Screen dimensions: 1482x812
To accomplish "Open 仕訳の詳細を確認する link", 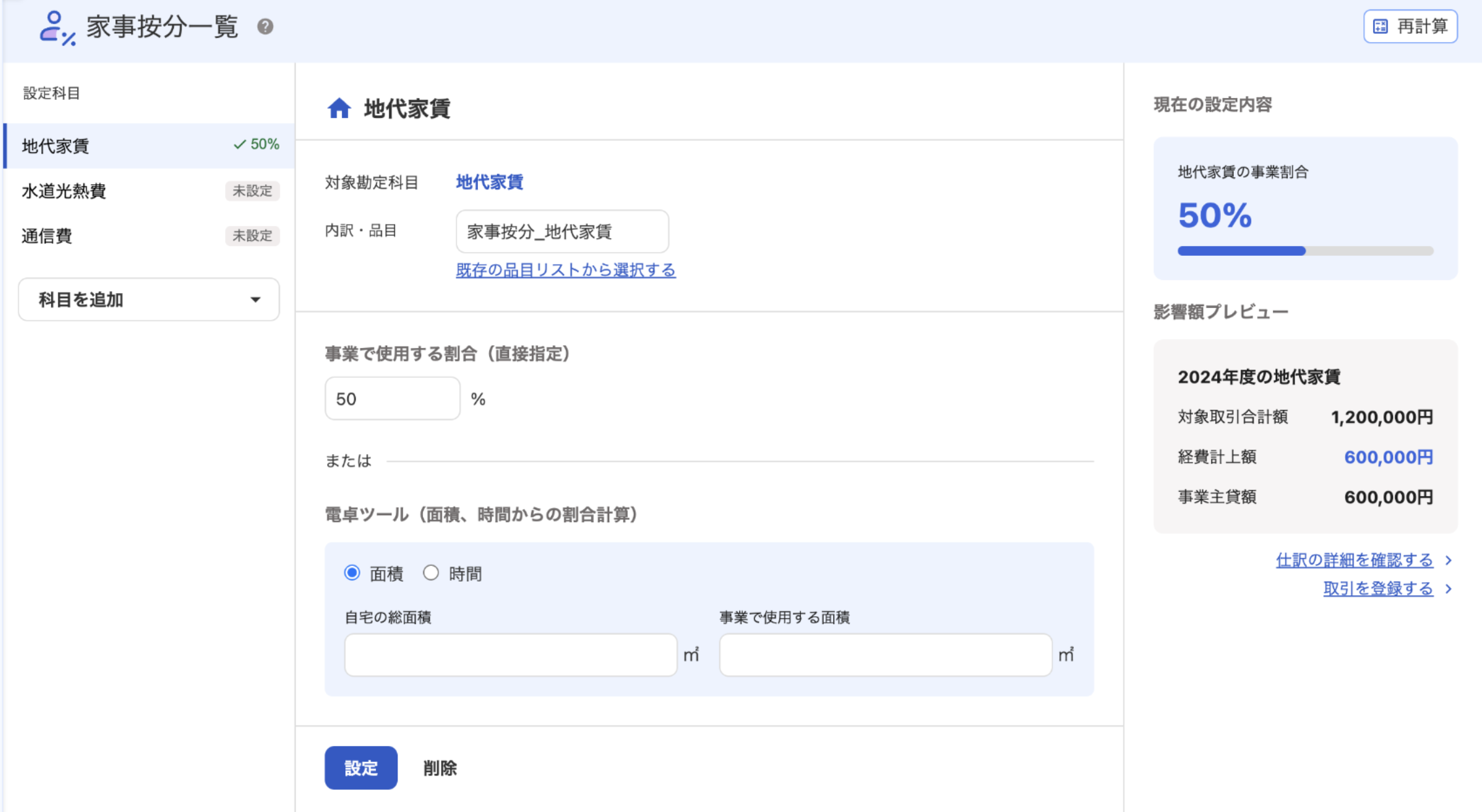I will [1355, 560].
